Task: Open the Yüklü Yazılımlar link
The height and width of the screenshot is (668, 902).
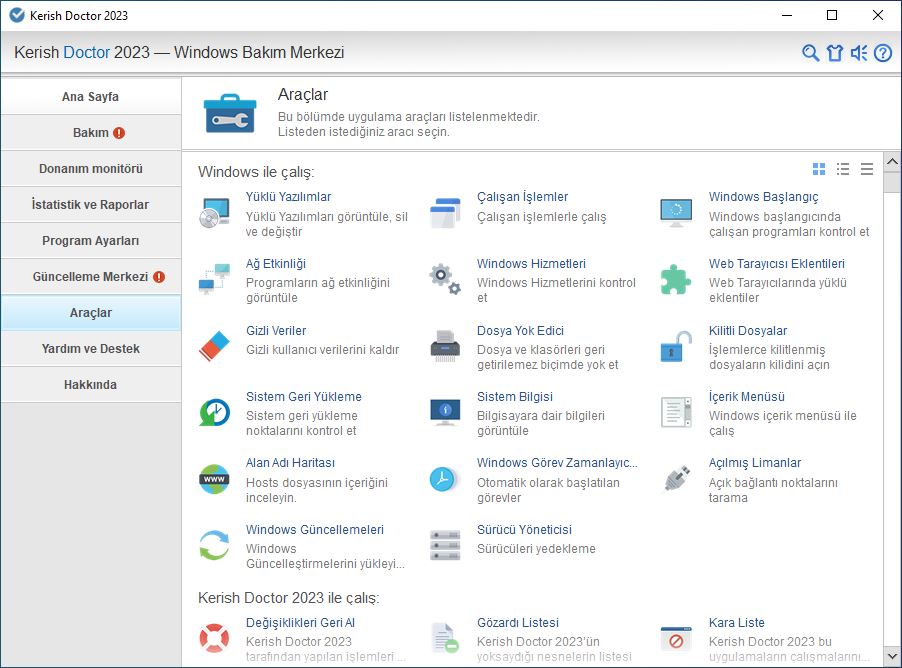Action: pyautogui.click(x=288, y=197)
